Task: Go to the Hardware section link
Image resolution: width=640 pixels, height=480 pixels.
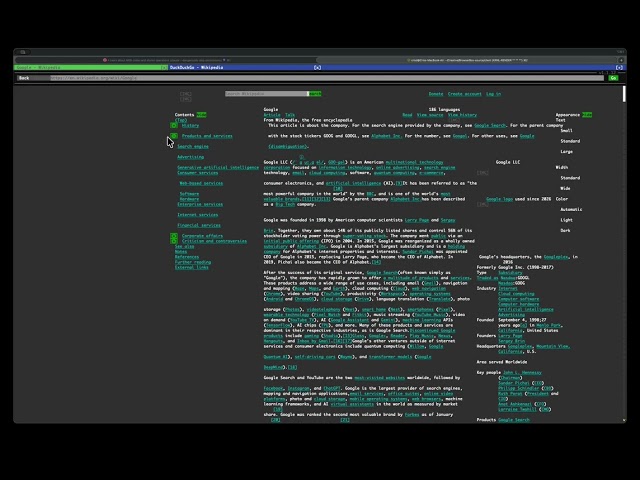Action: point(189,199)
